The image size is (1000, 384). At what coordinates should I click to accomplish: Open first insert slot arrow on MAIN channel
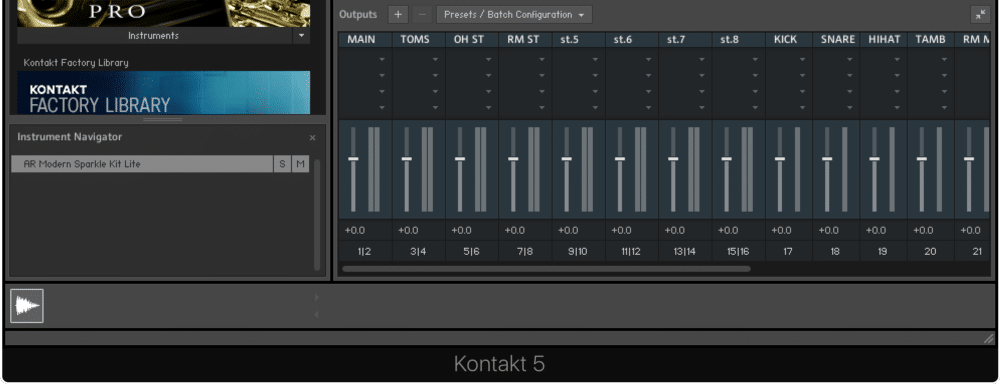pyautogui.click(x=382, y=59)
